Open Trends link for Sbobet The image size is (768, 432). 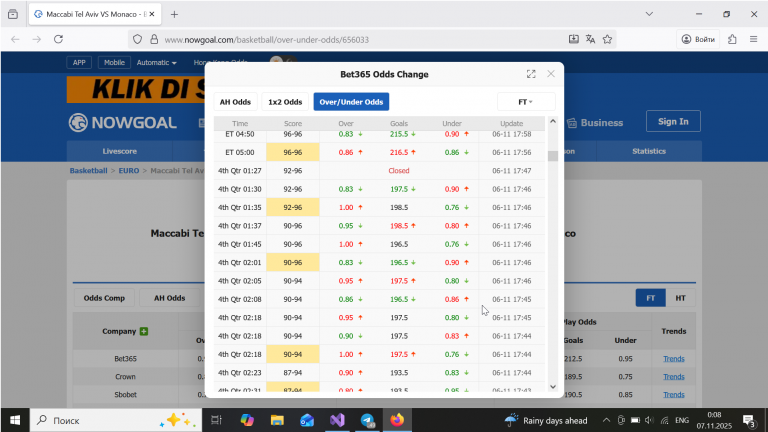pyautogui.click(x=673, y=394)
